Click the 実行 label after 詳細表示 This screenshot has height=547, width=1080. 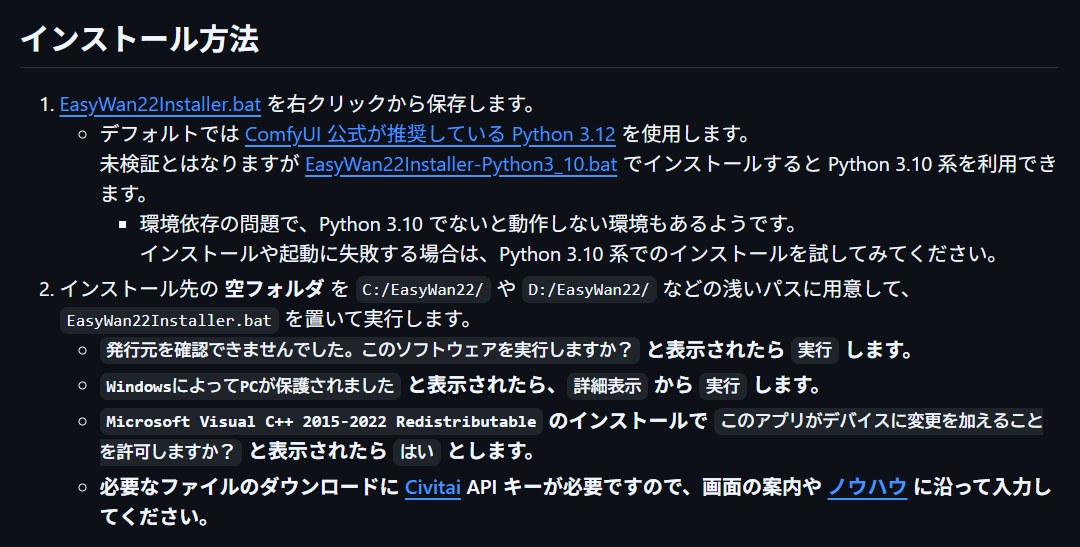pyautogui.click(x=722, y=386)
